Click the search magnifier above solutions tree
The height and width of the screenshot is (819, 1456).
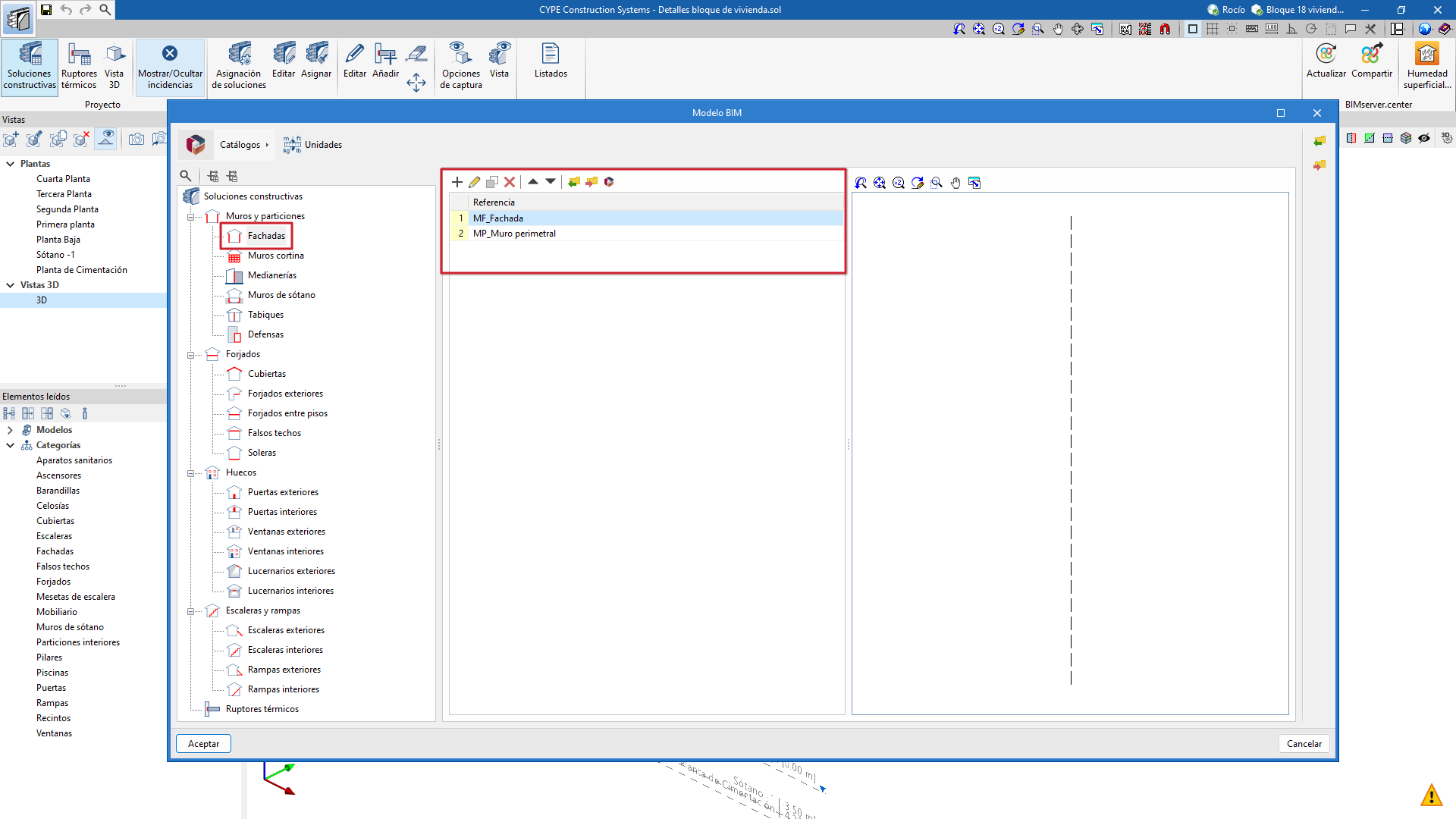186,176
